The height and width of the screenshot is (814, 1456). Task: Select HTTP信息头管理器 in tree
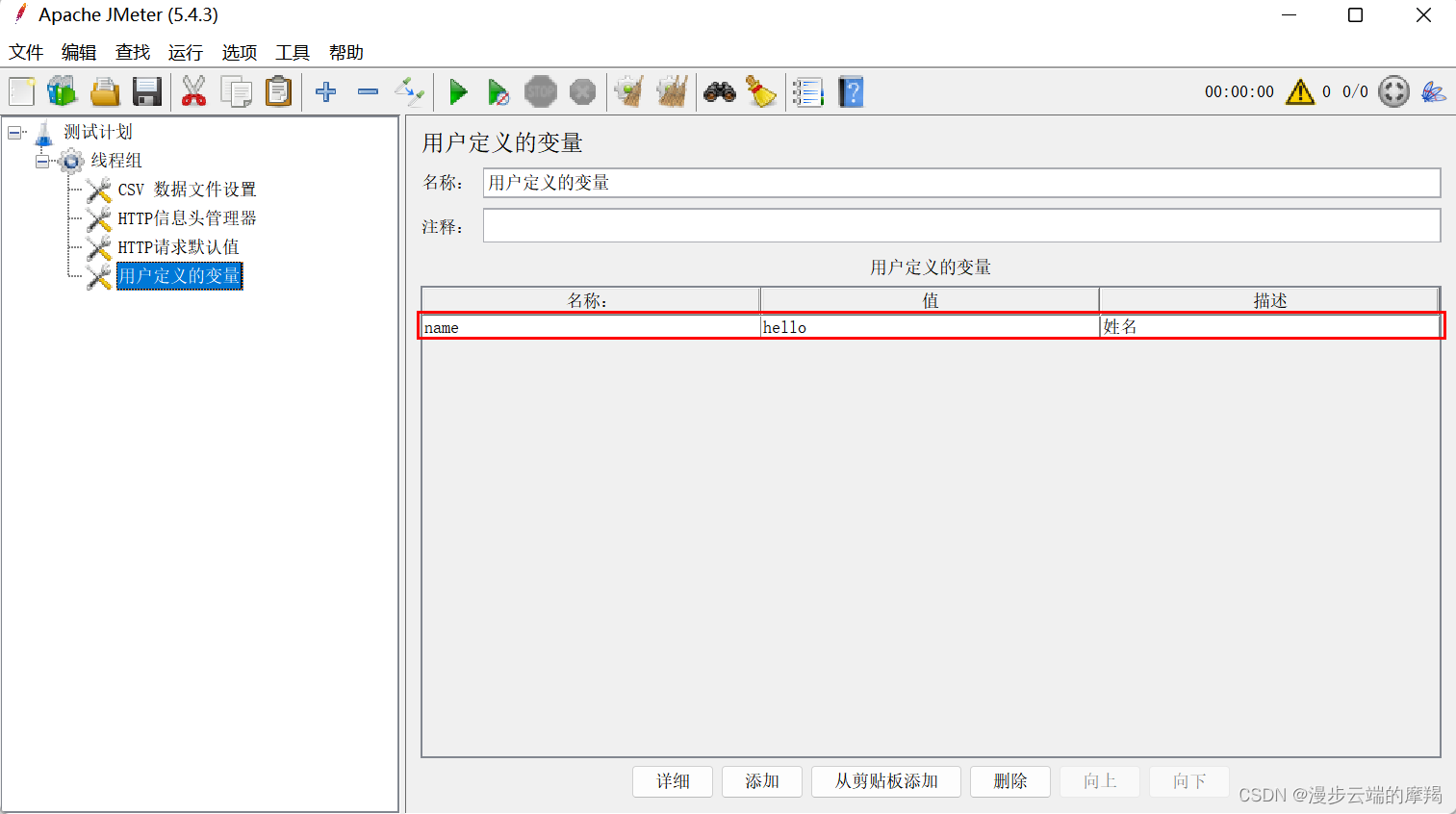pos(187,218)
